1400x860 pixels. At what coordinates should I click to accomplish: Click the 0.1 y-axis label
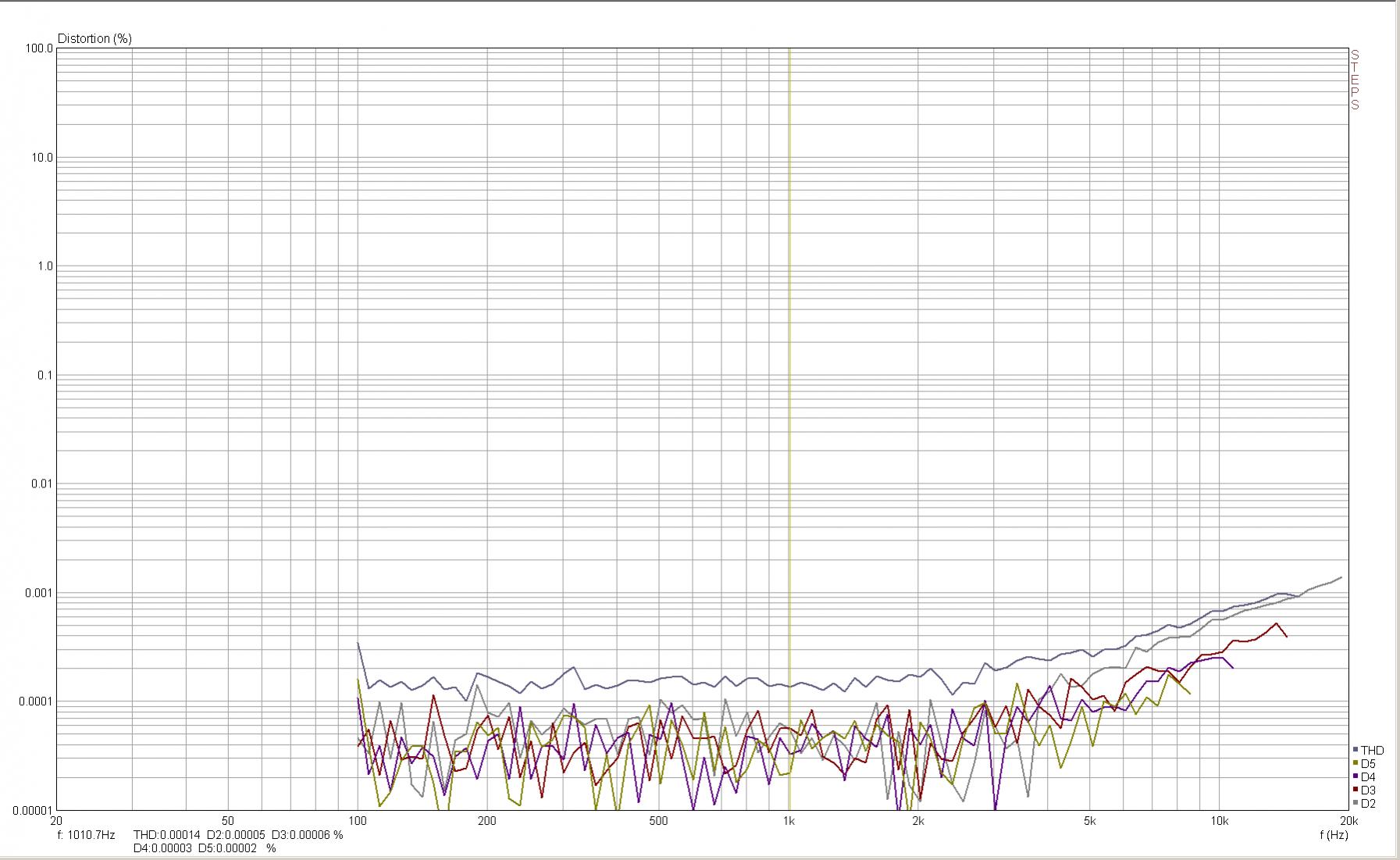click(x=45, y=375)
